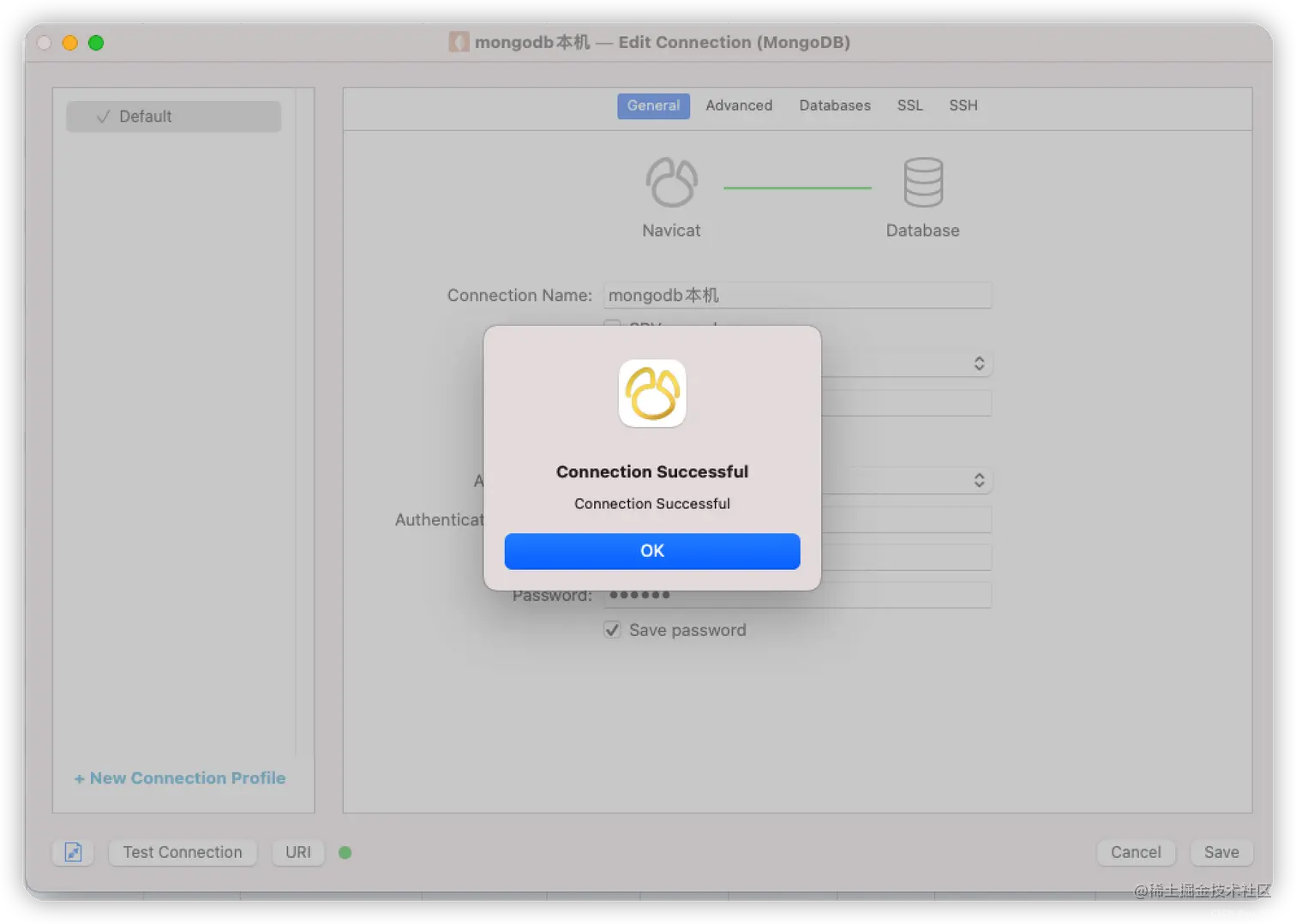Image resolution: width=1296 pixels, height=924 pixels.
Task: Switch to the Databases tab
Action: point(835,105)
